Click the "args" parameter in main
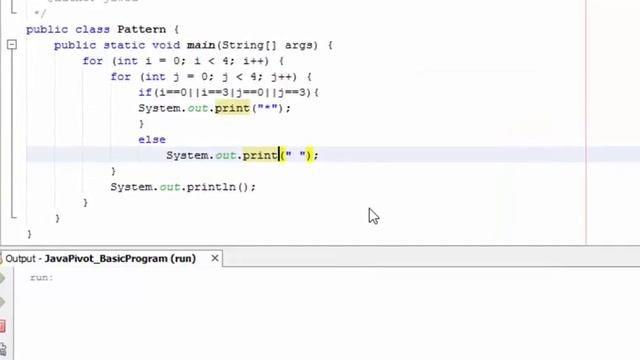Screen dimensions: 640x360 (x=298, y=45)
